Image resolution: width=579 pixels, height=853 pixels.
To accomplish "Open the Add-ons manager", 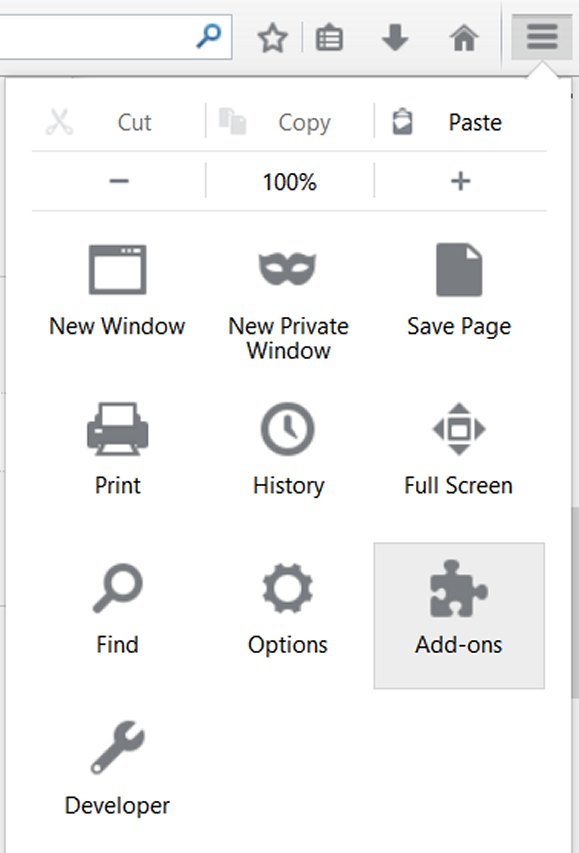I will (459, 615).
